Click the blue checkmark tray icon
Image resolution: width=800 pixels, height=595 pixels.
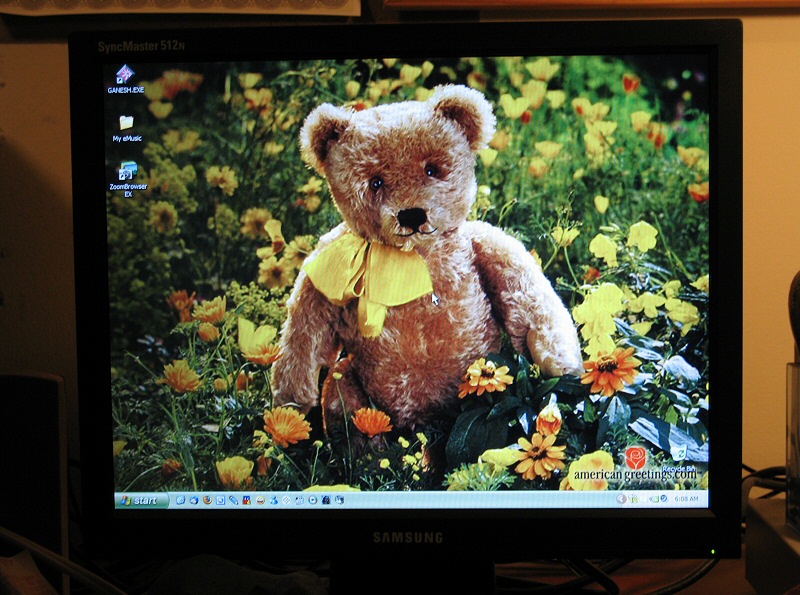point(664,498)
